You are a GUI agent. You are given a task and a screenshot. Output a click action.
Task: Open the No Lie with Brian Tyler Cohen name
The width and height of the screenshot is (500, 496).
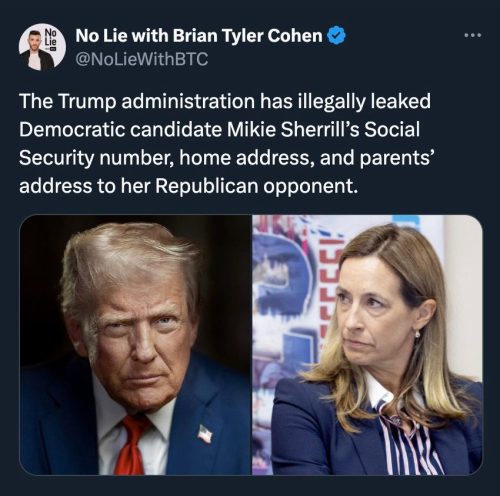199,36
